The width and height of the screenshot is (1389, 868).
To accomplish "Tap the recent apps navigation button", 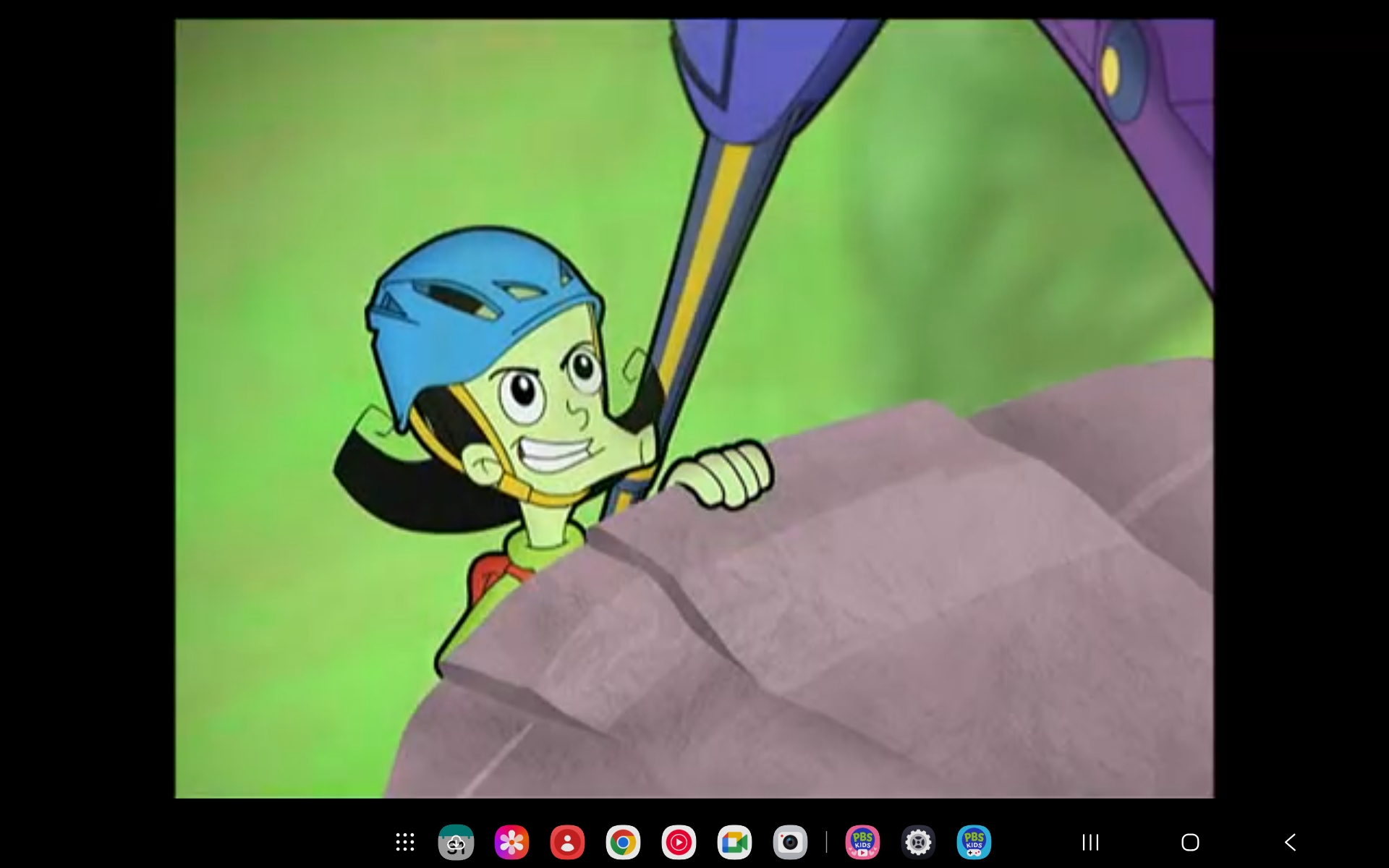I will (1090, 842).
